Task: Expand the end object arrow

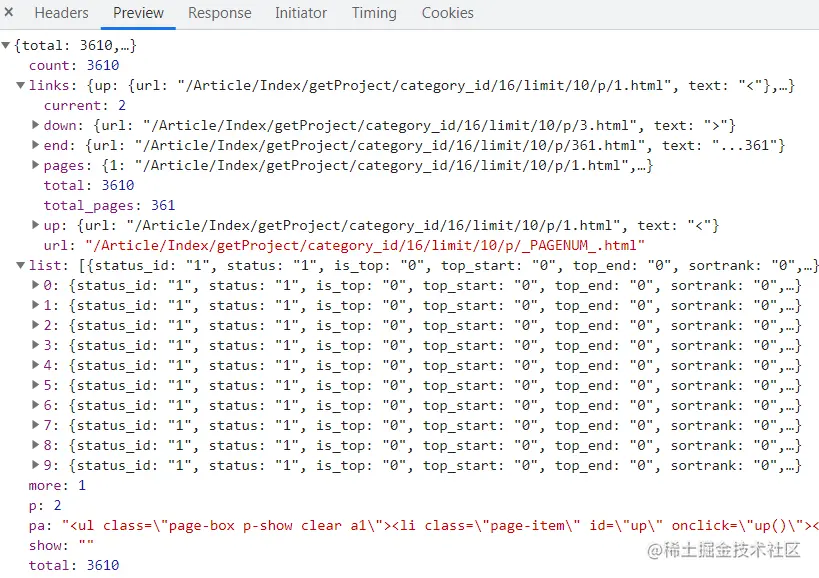Action: [x=36, y=145]
